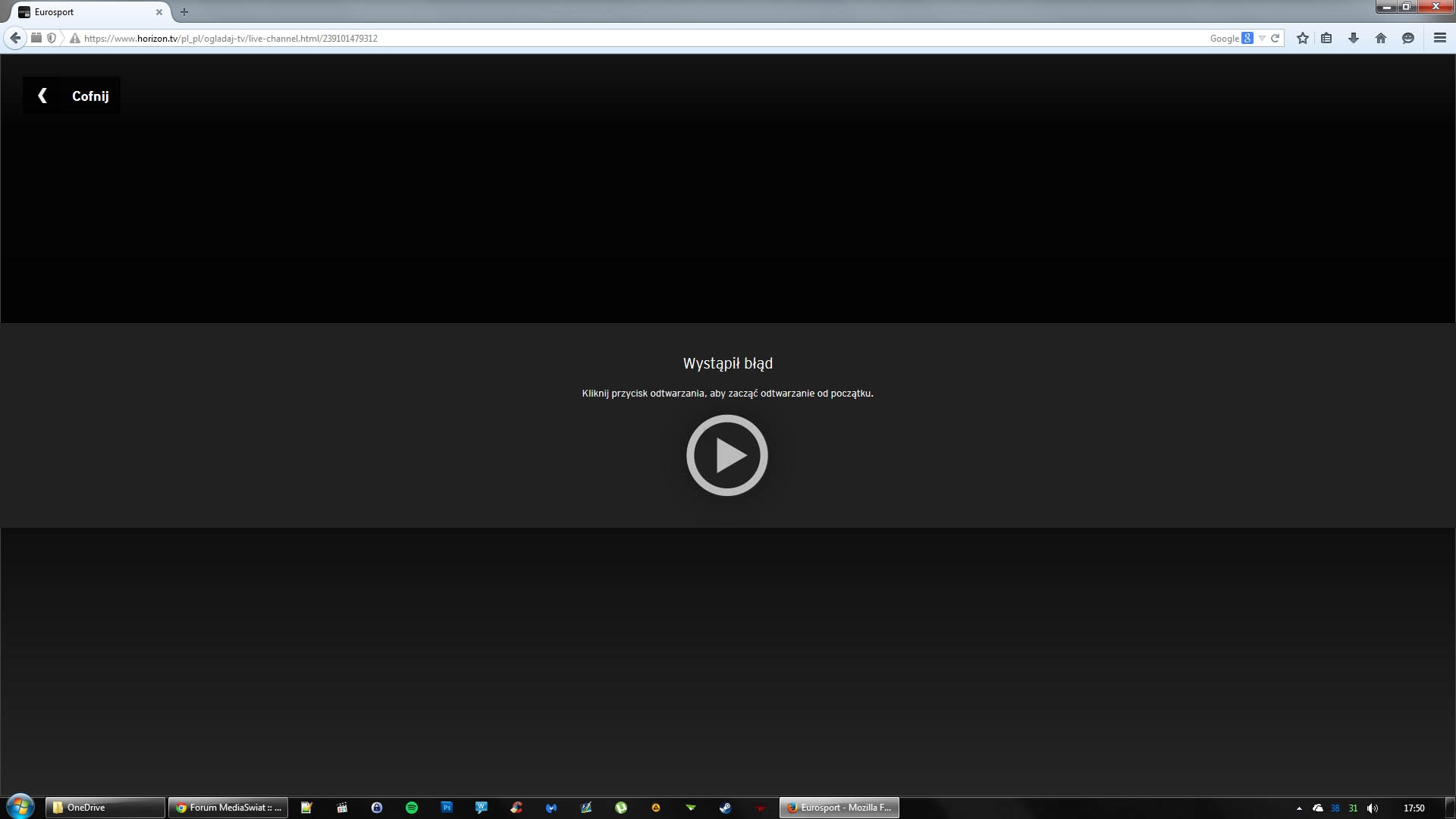Close the Eurosport tab
Image resolution: width=1456 pixels, height=819 pixels.
pyautogui.click(x=159, y=12)
